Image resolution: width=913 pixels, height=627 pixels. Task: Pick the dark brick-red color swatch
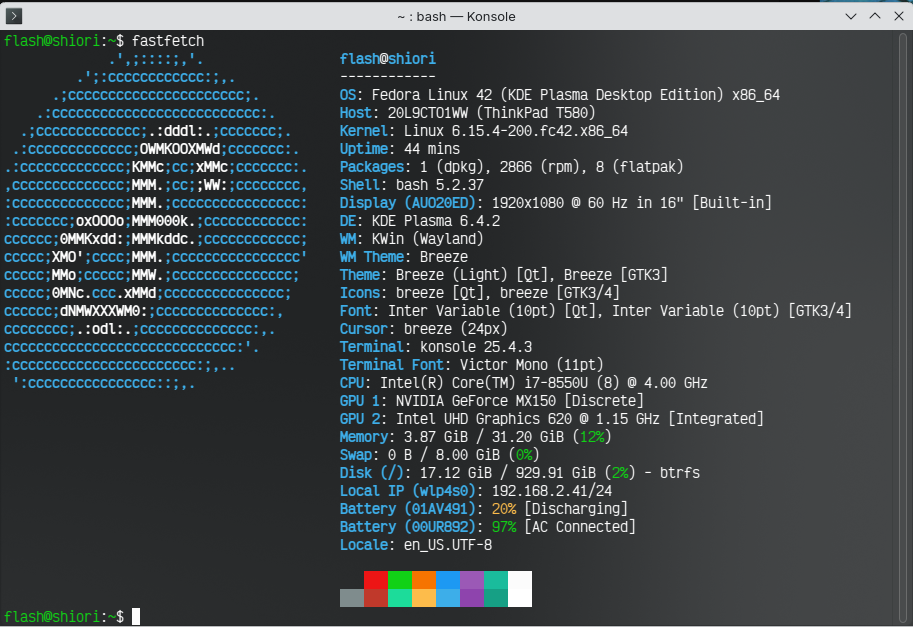(x=376, y=598)
